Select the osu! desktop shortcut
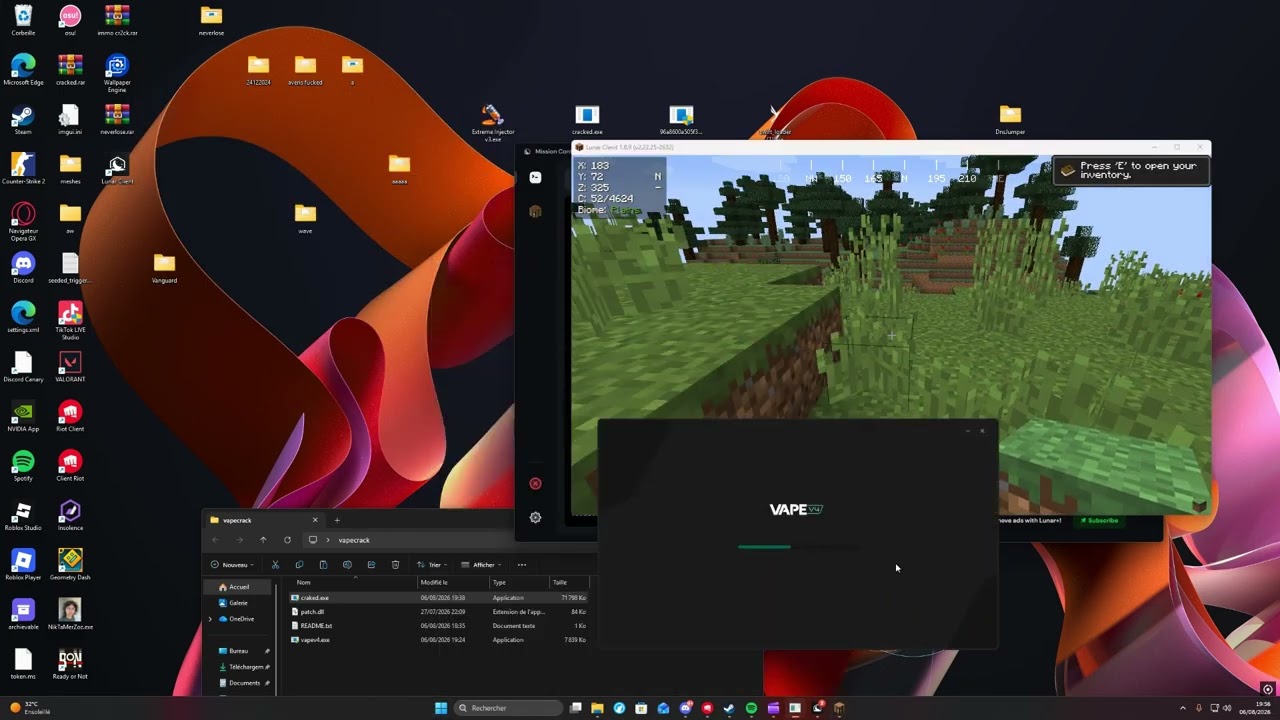 (x=70, y=20)
